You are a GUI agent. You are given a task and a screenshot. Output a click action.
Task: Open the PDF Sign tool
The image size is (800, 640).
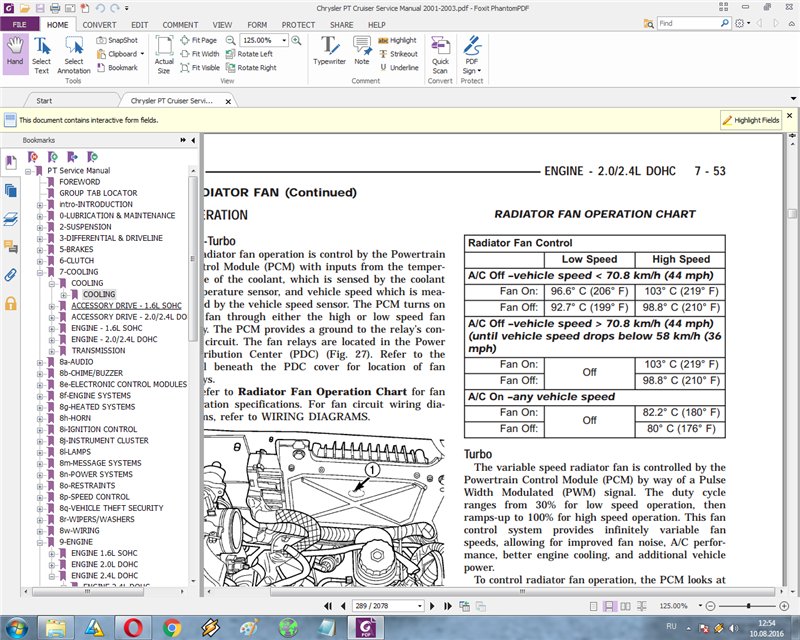[x=472, y=55]
